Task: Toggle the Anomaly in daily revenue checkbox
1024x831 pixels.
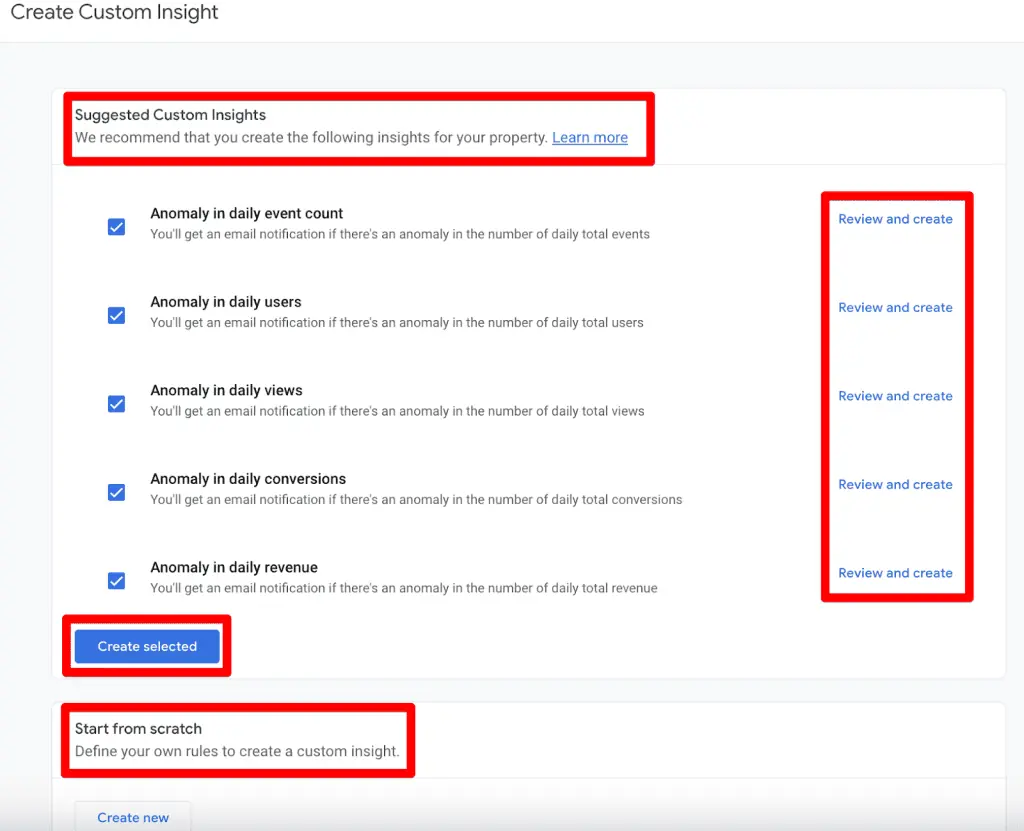Action: coord(116,581)
